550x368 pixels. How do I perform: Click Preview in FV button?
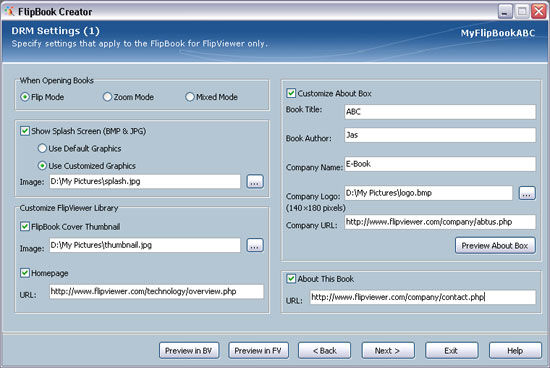258,350
